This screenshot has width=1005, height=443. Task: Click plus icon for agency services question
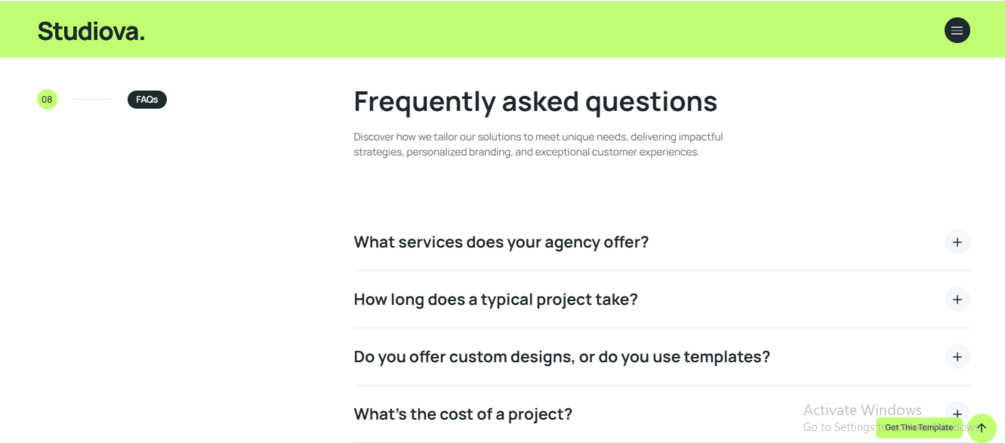coord(957,242)
